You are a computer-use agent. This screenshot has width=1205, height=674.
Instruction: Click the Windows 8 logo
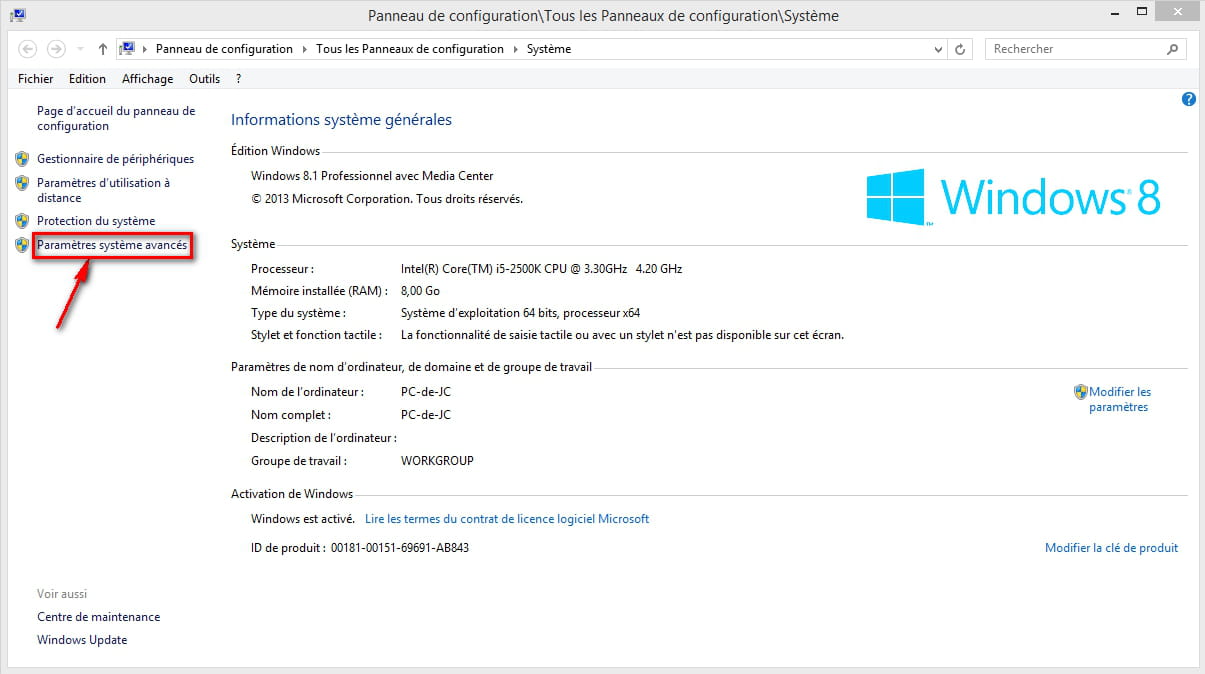(1013, 197)
